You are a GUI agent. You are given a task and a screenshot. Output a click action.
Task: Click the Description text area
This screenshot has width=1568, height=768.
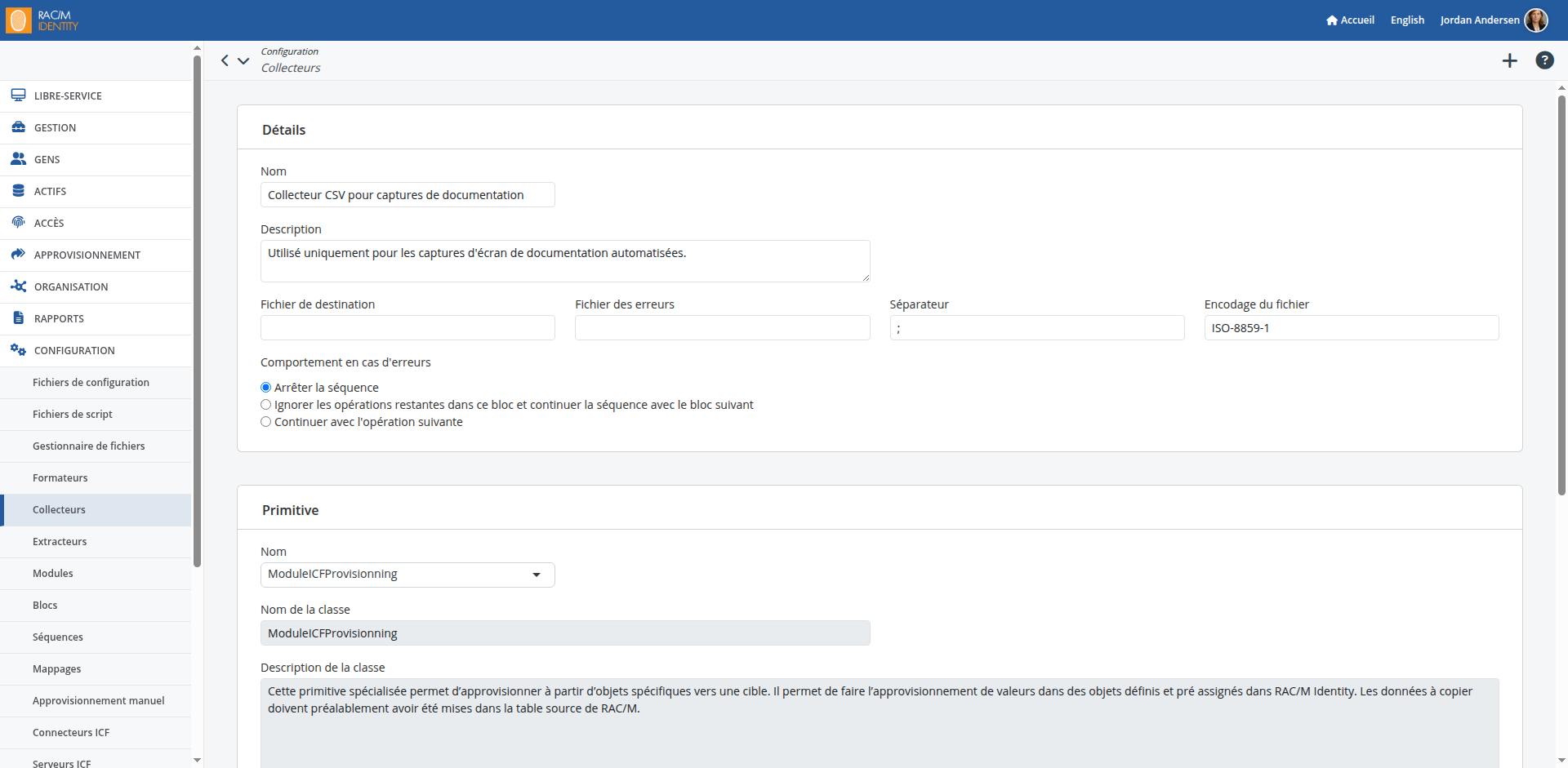point(565,261)
